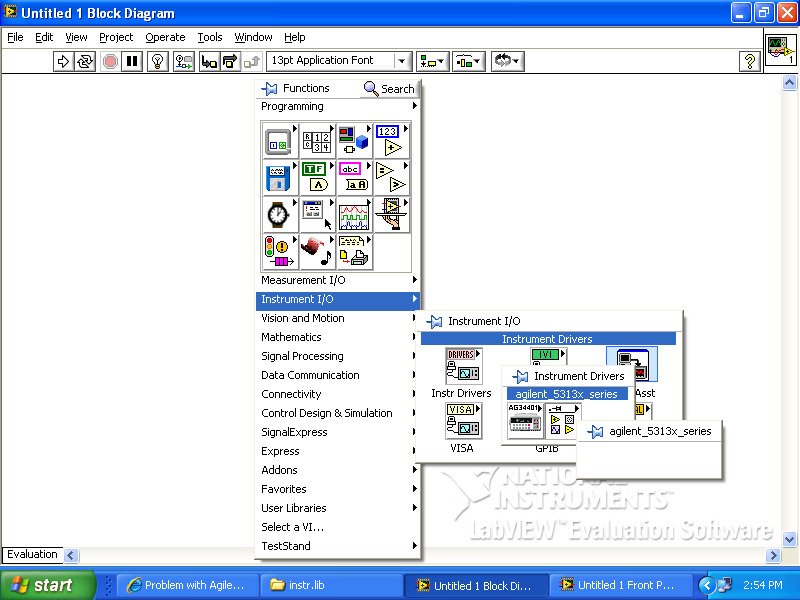Pin the agilent_5313x_series palette thumbtack

pyautogui.click(x=595, y=432)
